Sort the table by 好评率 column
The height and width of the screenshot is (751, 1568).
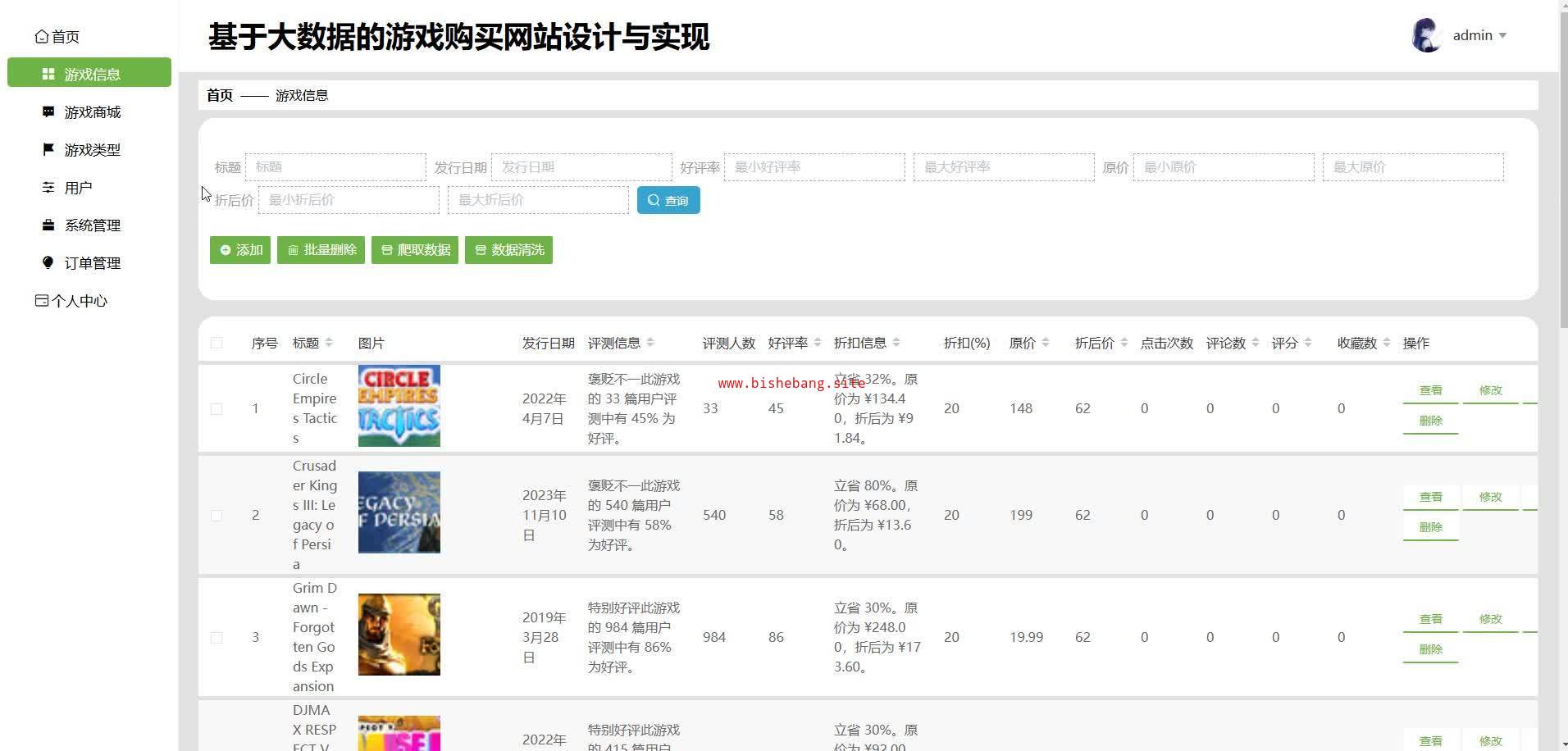pyautogui.click(x=817, y=343)
